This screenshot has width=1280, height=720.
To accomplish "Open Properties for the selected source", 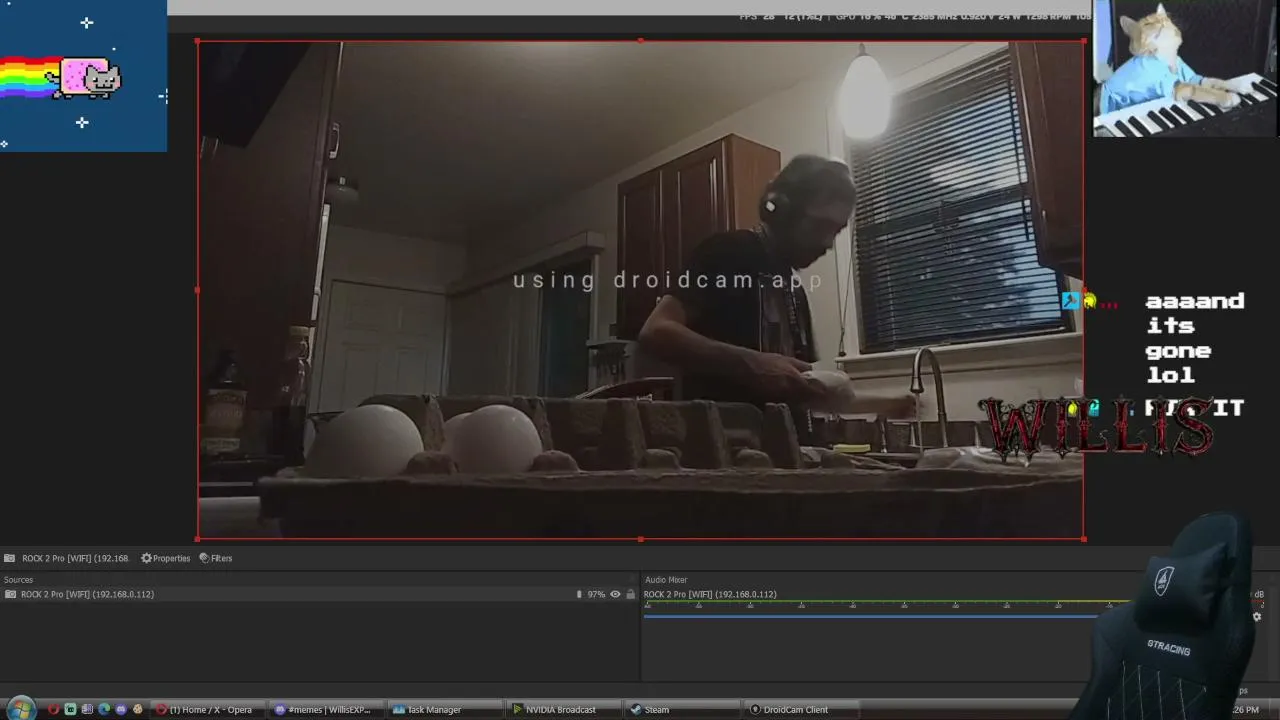I will tap(166, 558).
